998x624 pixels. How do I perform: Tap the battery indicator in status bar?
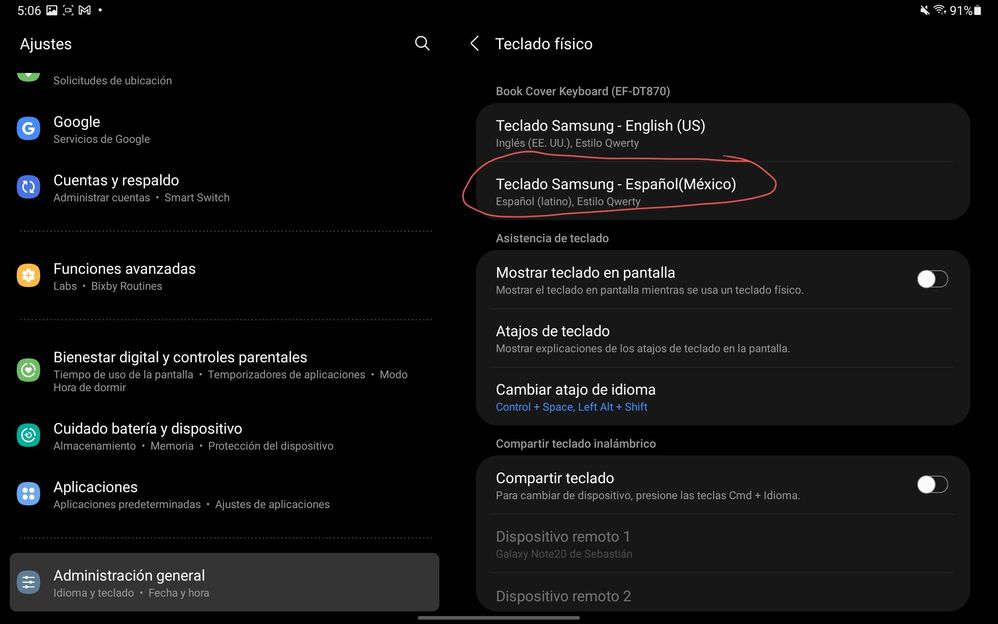point(978,10)
